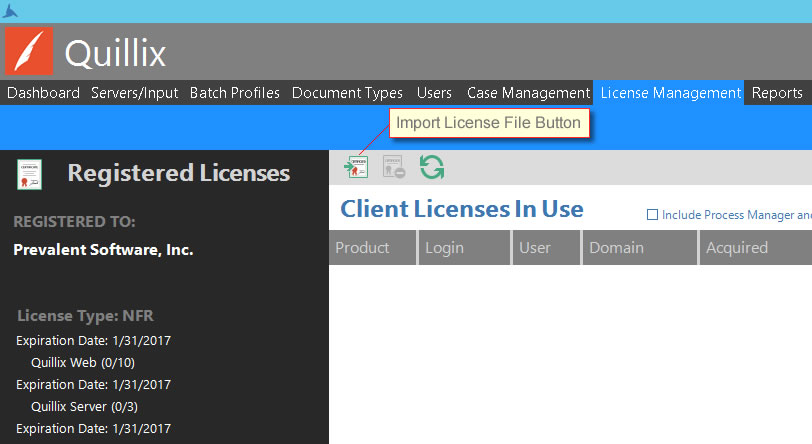Image resolution: width=812 pixels, height=444 pixels.
Task: Enable Include Process Manager checkbox
Action: (x=652, y=214)
